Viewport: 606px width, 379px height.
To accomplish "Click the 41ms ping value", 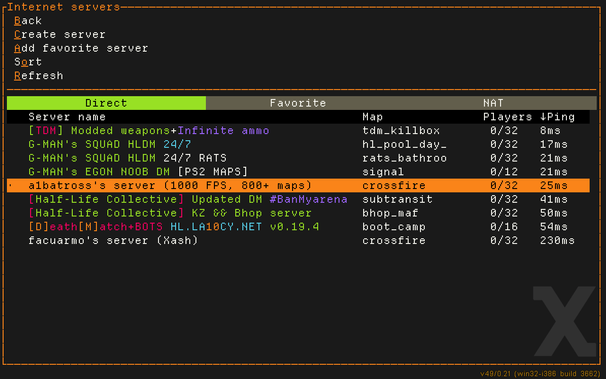I will (x=554, y=199).
